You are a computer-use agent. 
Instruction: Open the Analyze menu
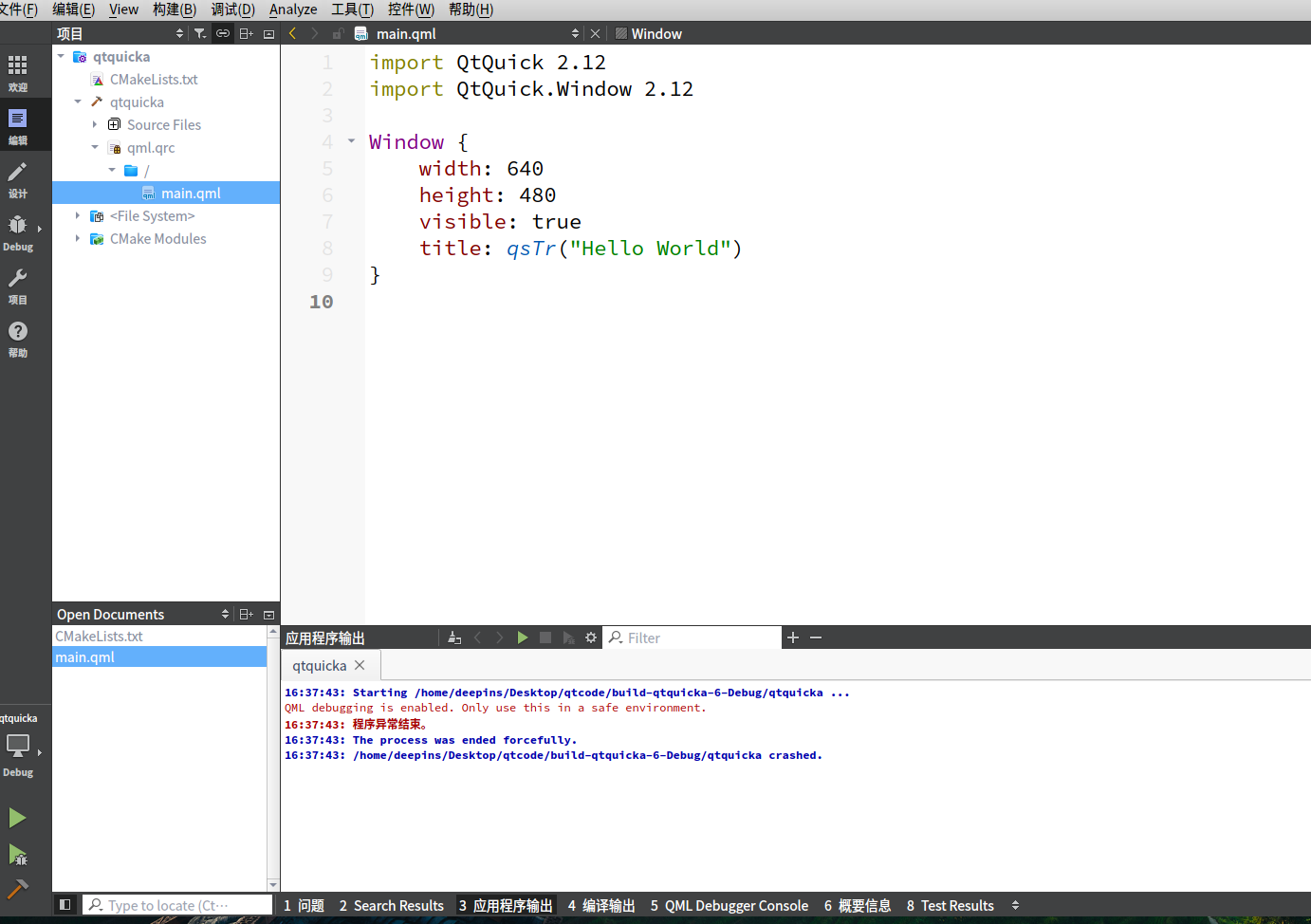[x=293, y=9]
